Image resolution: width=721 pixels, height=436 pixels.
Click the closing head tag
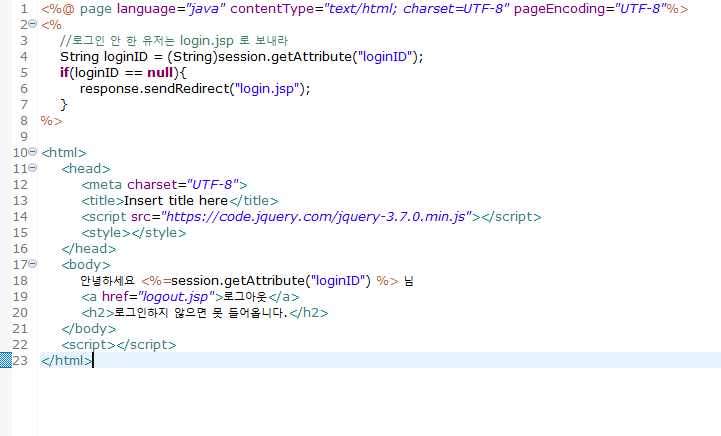tap(89, 249)
